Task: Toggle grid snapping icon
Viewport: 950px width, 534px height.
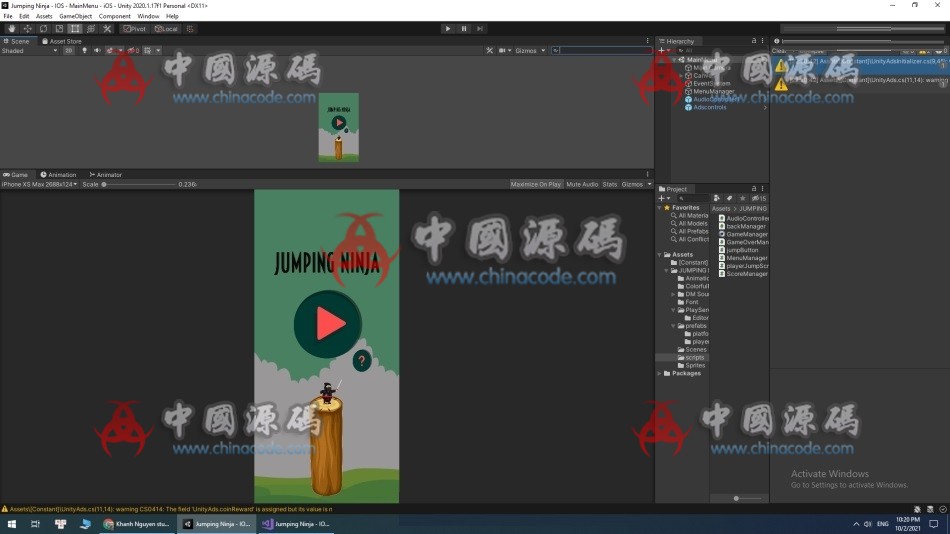Action: pyautogui.click(x=190, y=28)
